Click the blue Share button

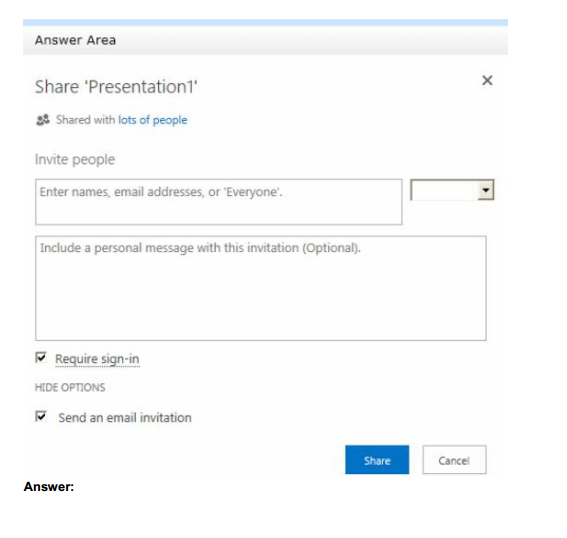[x=377, y=460]
